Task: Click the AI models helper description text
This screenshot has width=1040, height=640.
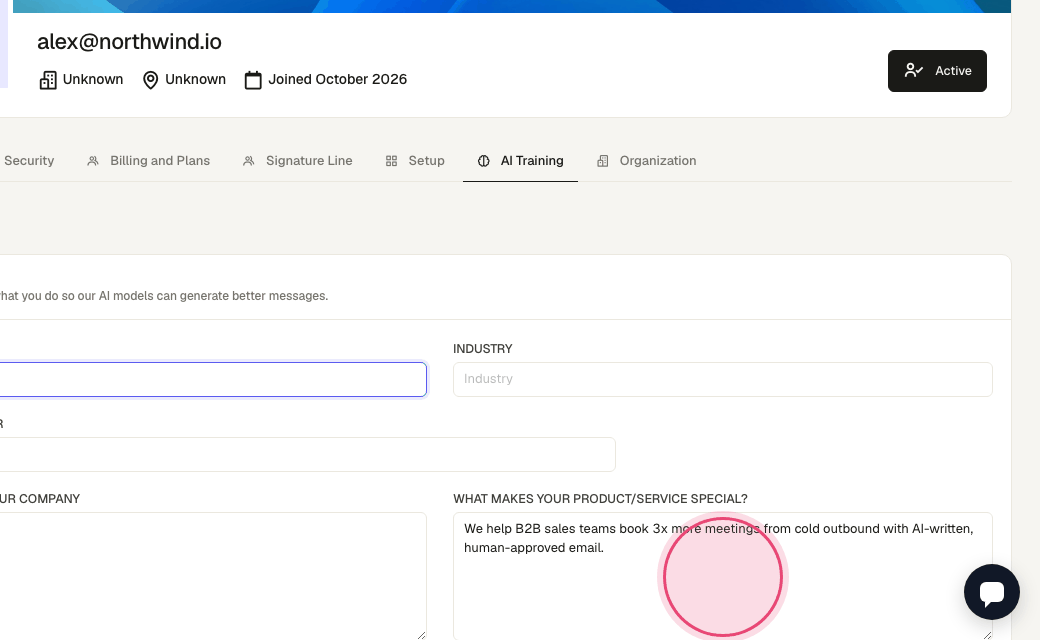Action: [x=163, y=296]
